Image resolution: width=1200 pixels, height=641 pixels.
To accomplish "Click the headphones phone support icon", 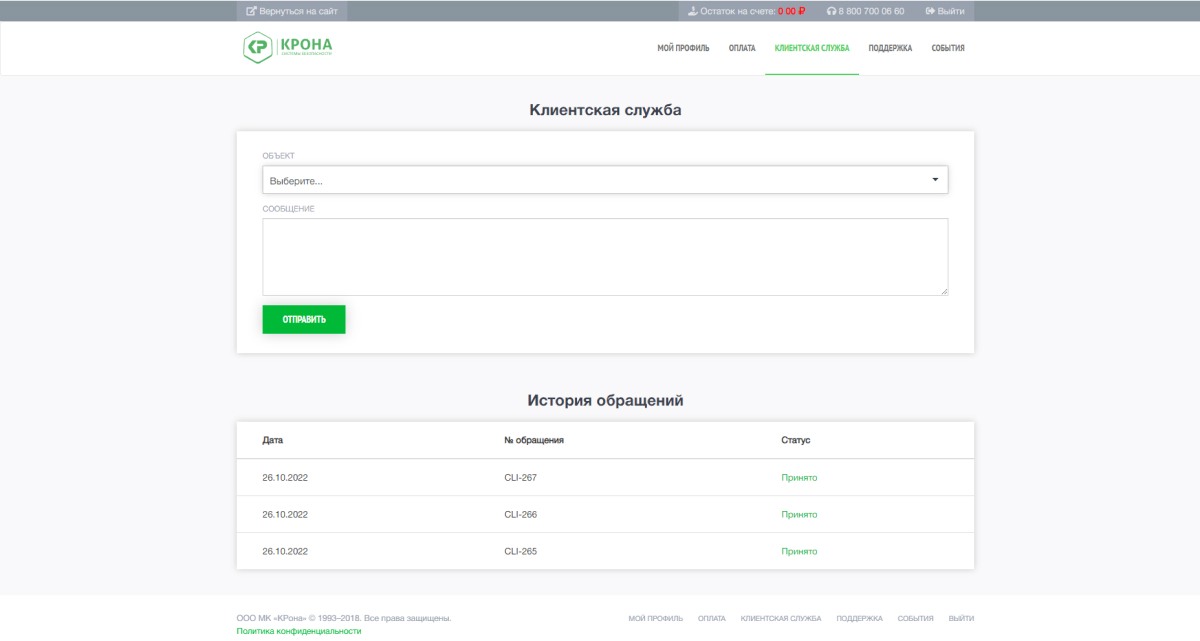I will (x=831, y=11).
